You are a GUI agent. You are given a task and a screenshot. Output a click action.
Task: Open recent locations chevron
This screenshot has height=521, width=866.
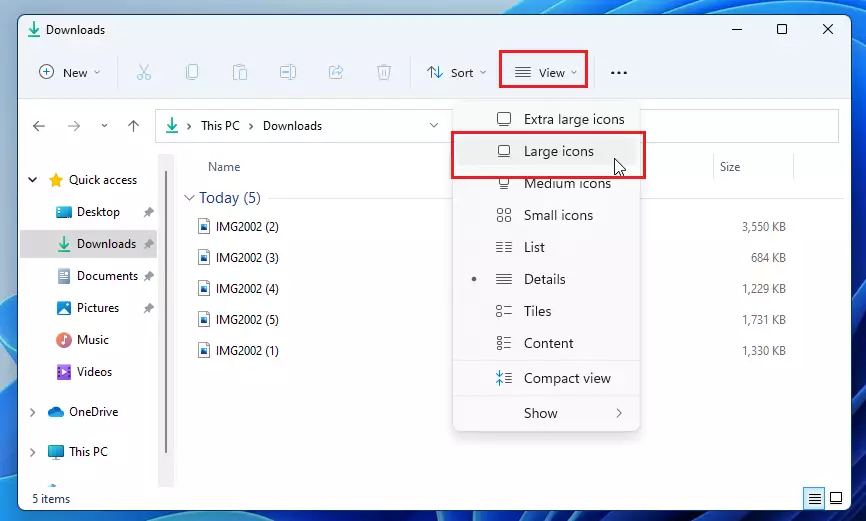click(x=104, y=126)
